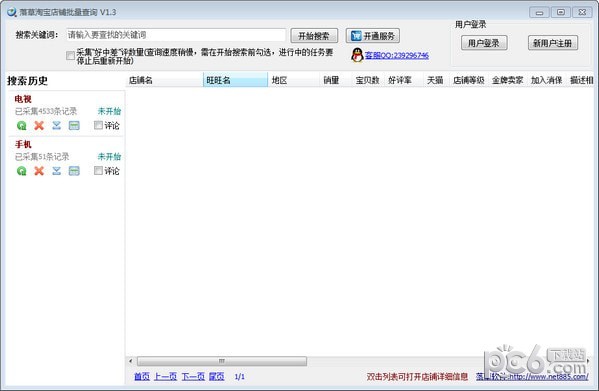Sort by the 加入消保 column header
The width and height of the screenshot is (599, 391).
546,80
